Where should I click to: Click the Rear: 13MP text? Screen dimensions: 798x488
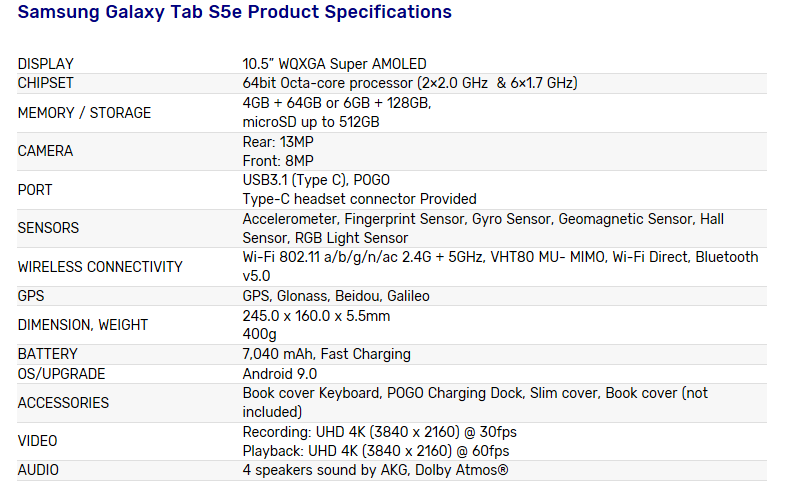[x=278, y=142]
